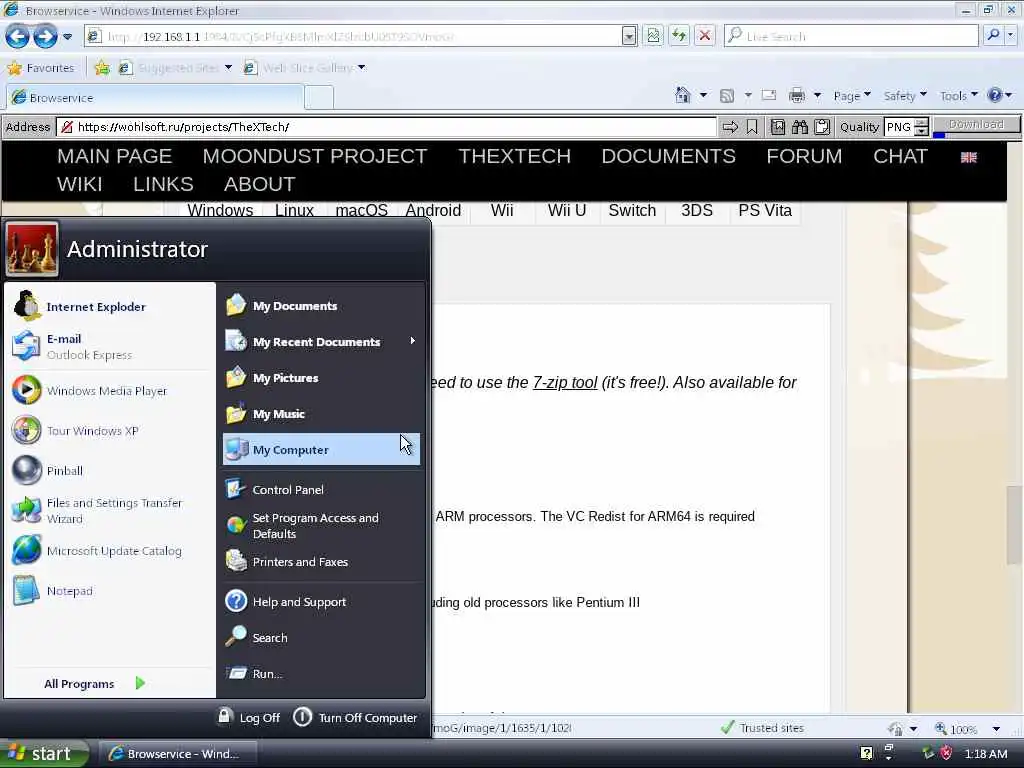Open the CHAT navigation item
The width and height of the screenshot is (1024, 768).
click(900, 156)
